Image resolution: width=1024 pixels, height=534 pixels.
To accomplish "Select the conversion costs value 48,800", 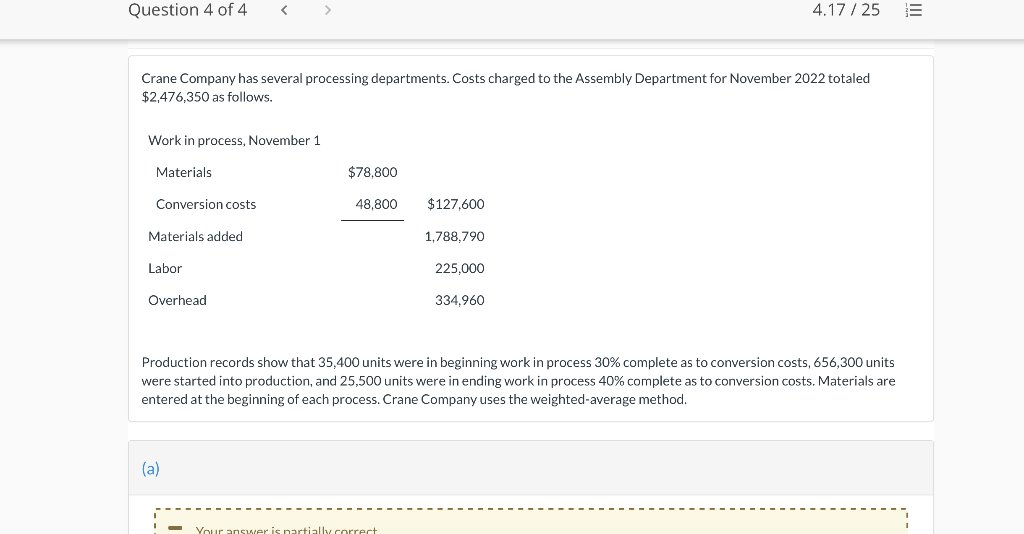I will 376,204.
